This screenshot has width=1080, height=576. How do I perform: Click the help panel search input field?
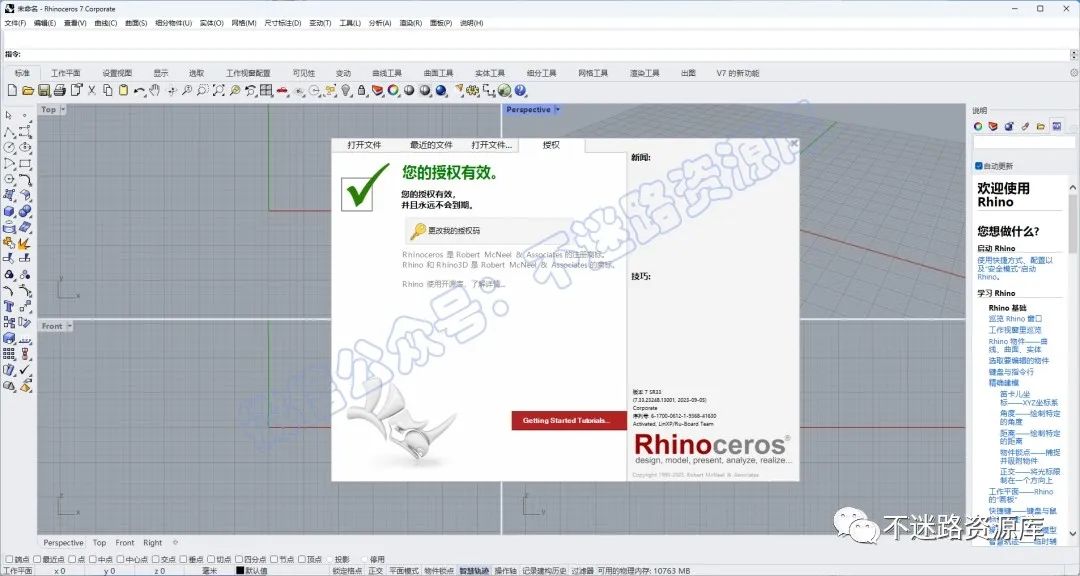[x=1023, y=143]
